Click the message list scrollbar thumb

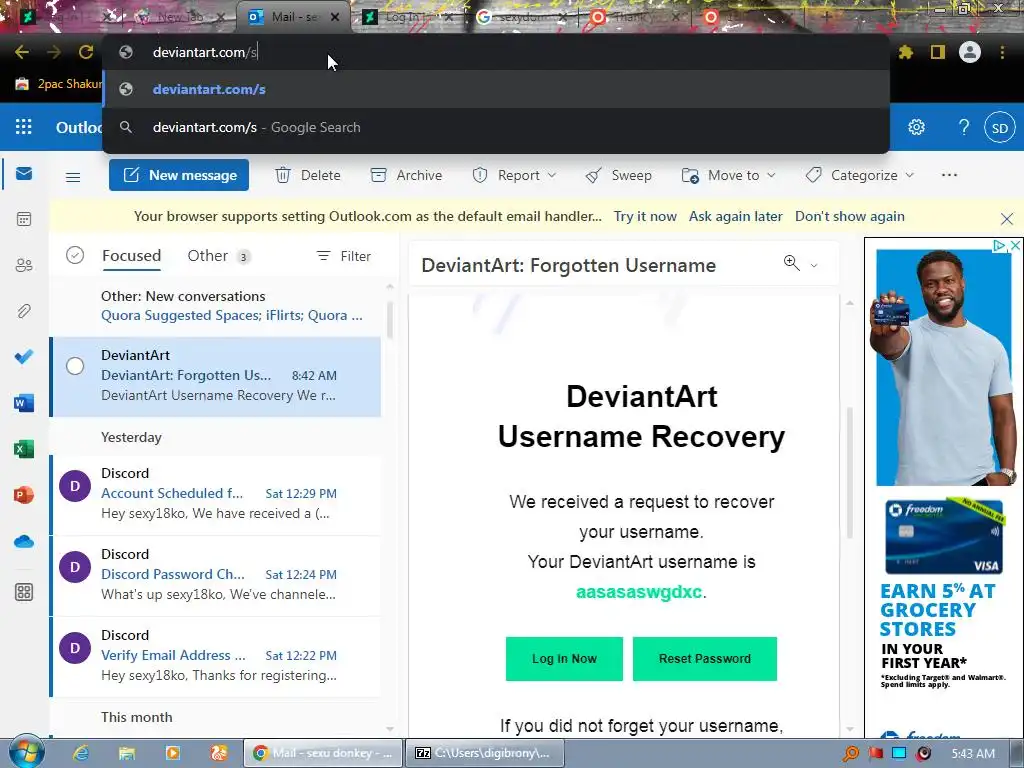[390, 320]
